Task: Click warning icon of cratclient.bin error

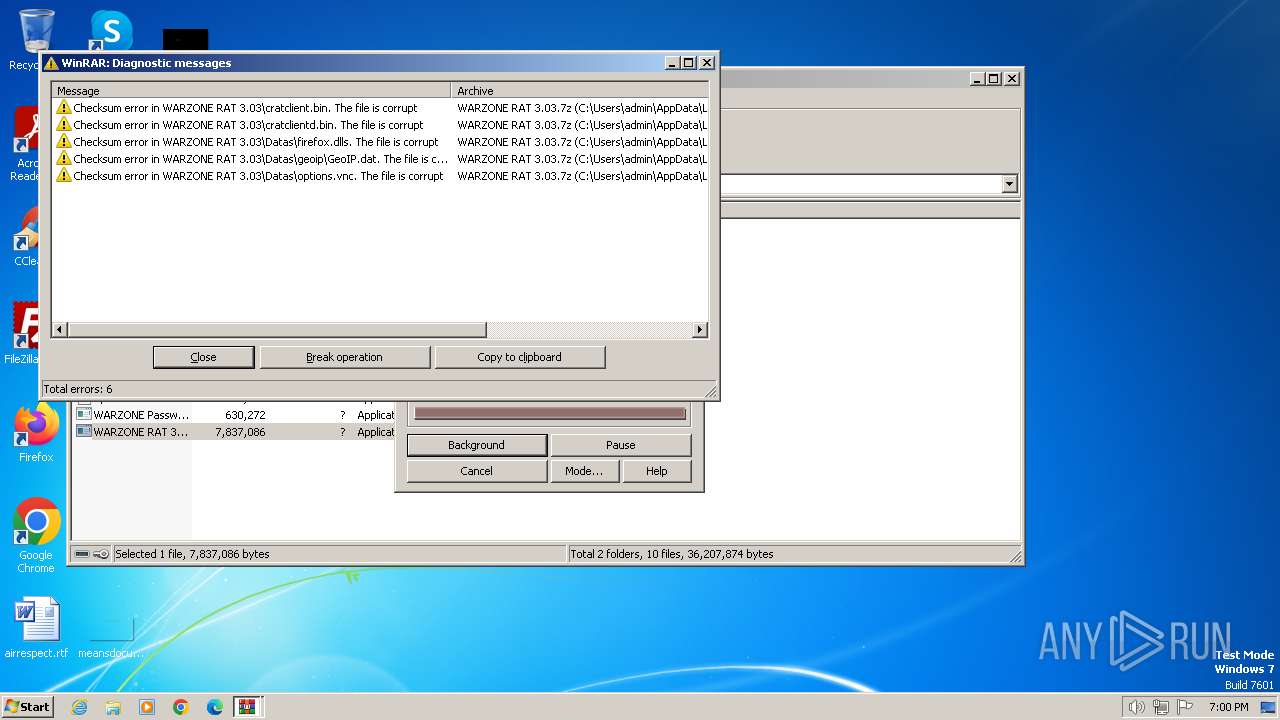Action: point(64,108)
